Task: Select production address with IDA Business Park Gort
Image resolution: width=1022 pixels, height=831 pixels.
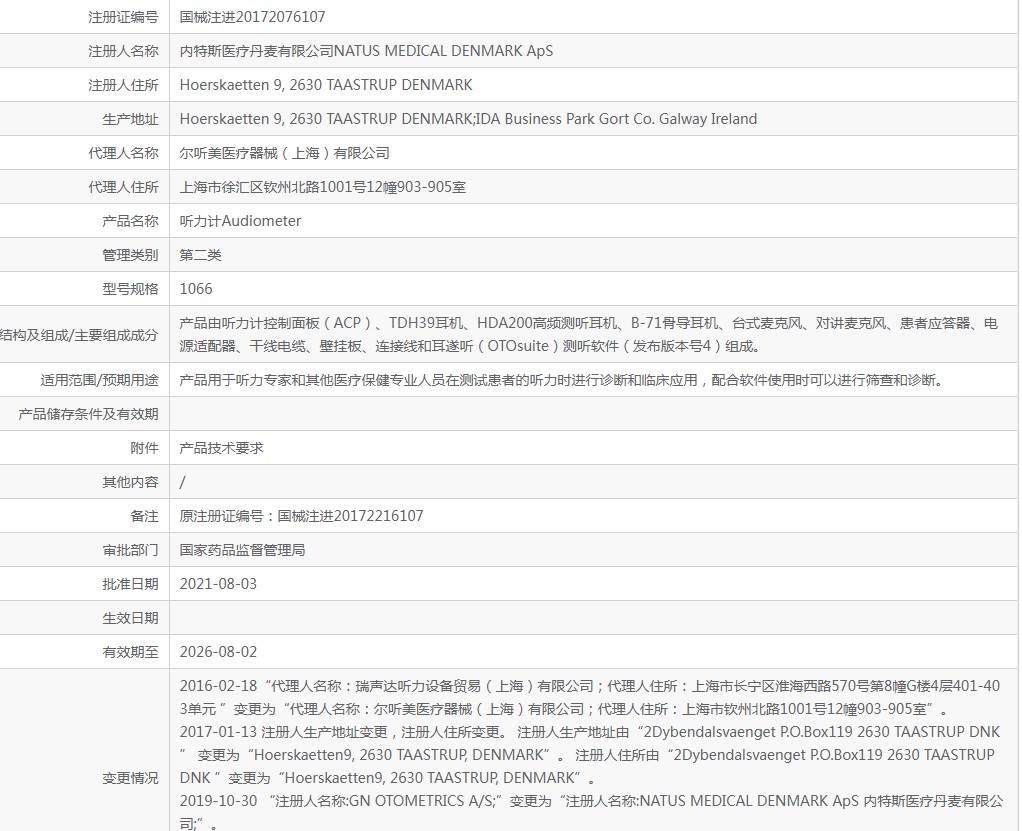Action: tap(468, 119)
